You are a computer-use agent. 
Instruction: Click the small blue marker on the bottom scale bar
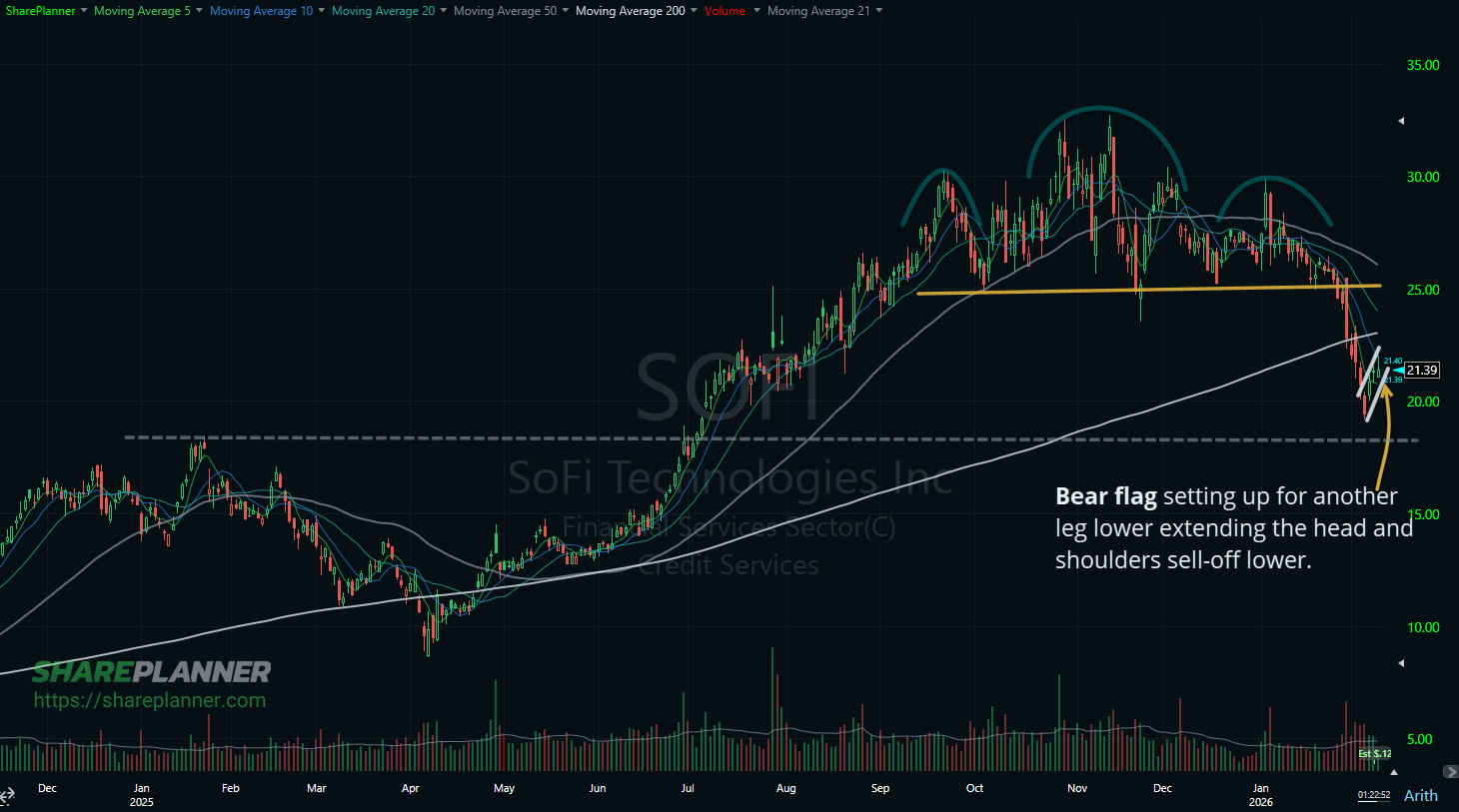[8, 805]
